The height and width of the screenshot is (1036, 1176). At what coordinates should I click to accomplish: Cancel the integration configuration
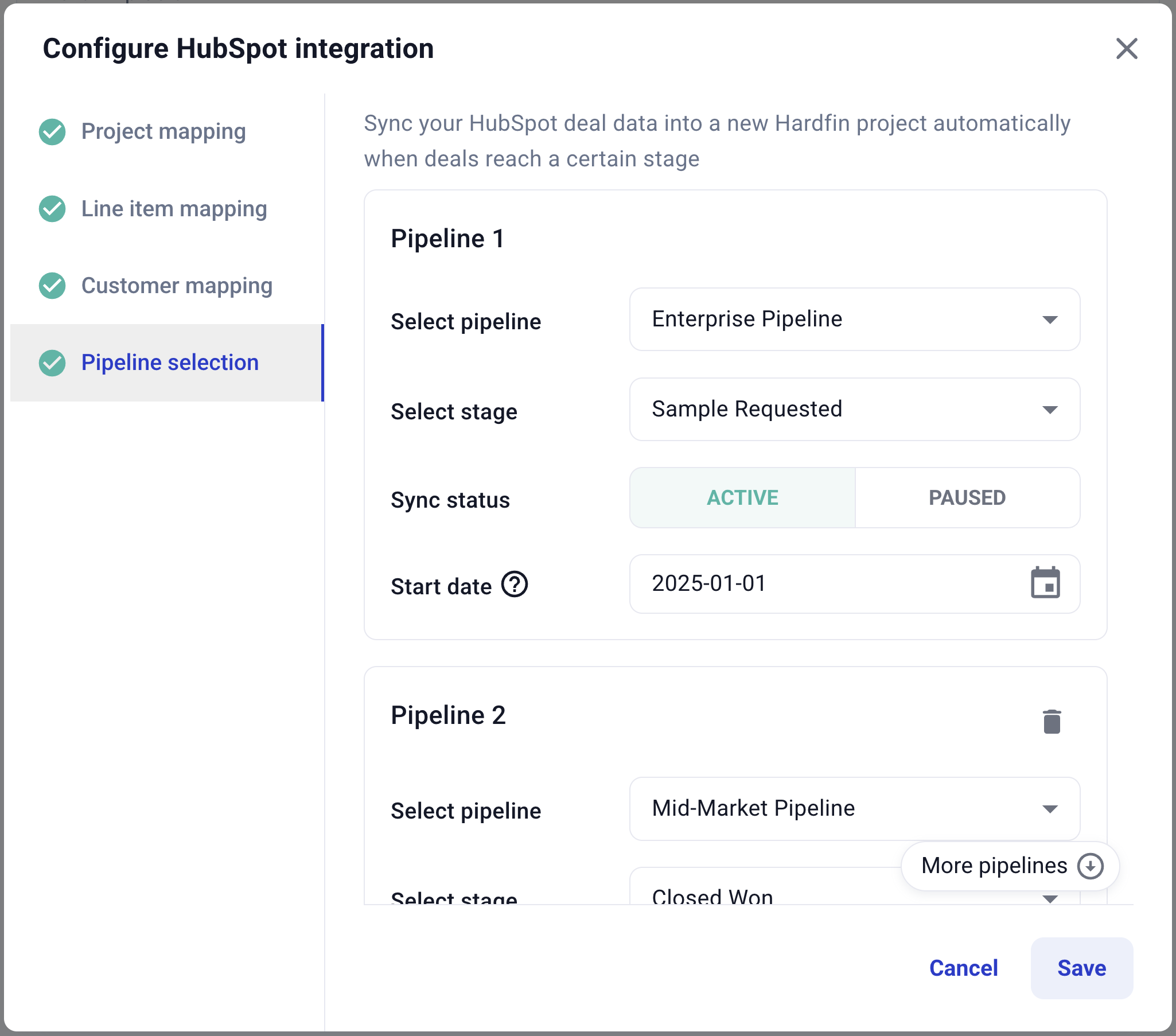pyautogui.click(x=963, y=968)
